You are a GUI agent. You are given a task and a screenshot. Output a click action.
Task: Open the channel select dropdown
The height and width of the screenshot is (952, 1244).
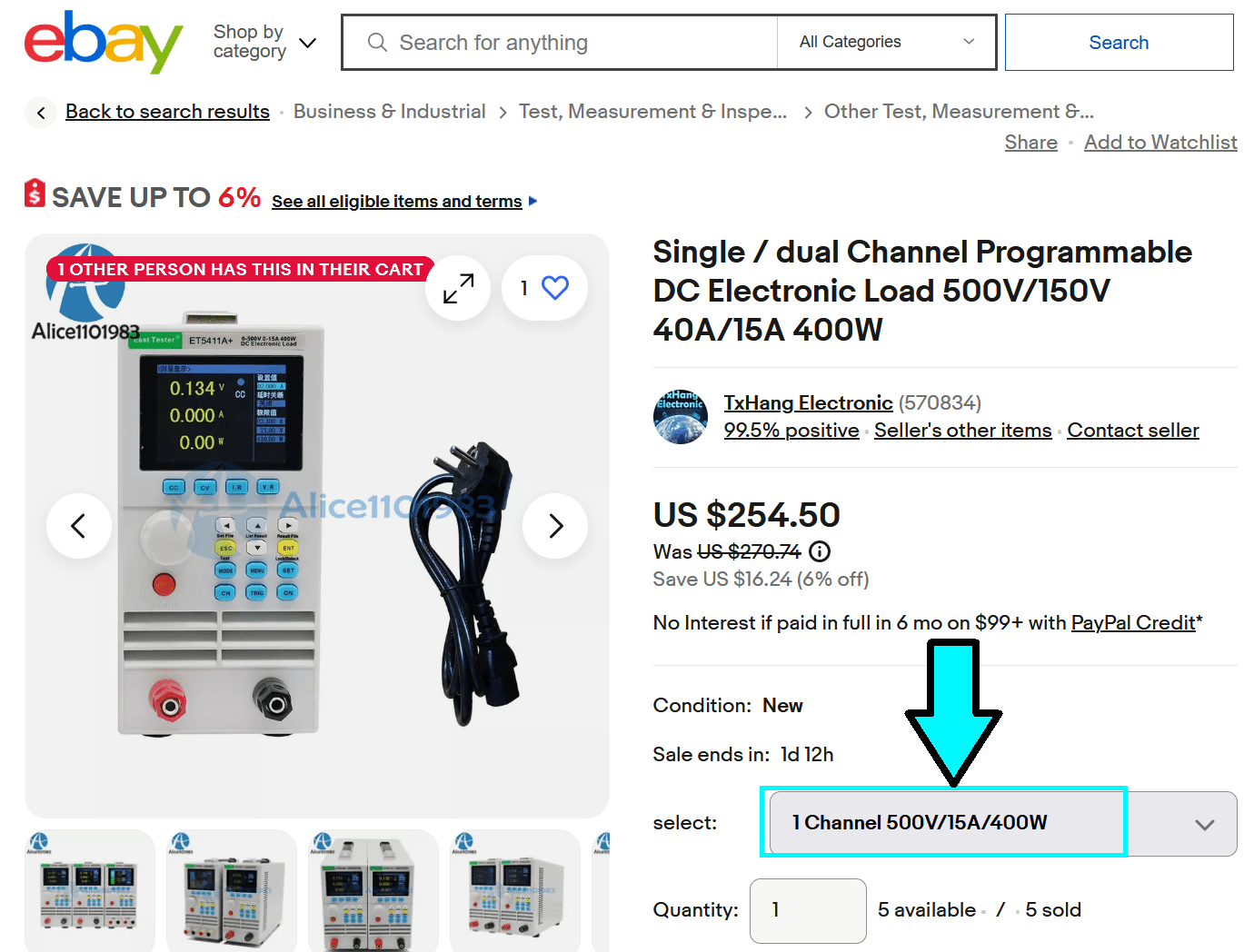pos(1003,823)
